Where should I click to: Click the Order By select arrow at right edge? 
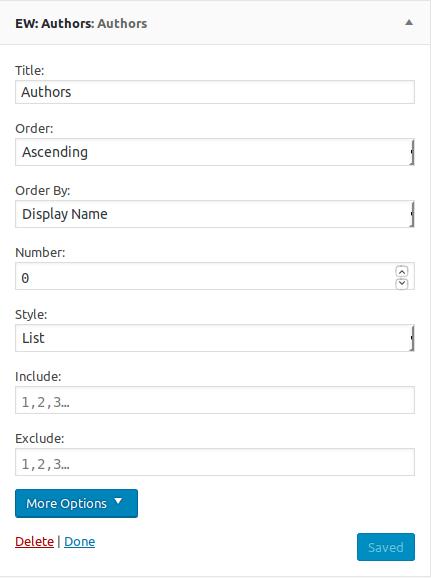coord(412,214)
